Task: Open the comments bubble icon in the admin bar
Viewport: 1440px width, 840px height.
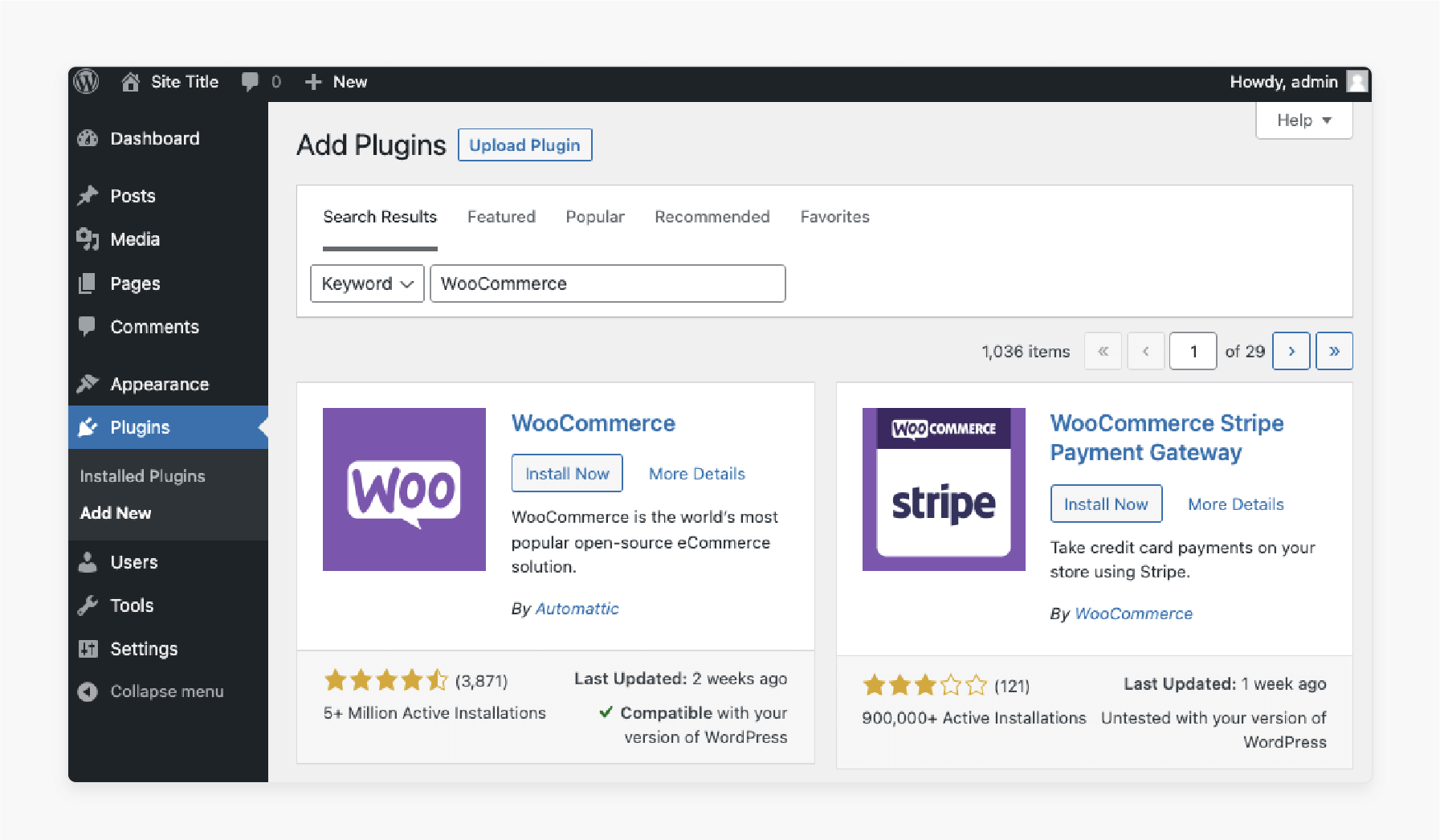Action: point(251,82)
